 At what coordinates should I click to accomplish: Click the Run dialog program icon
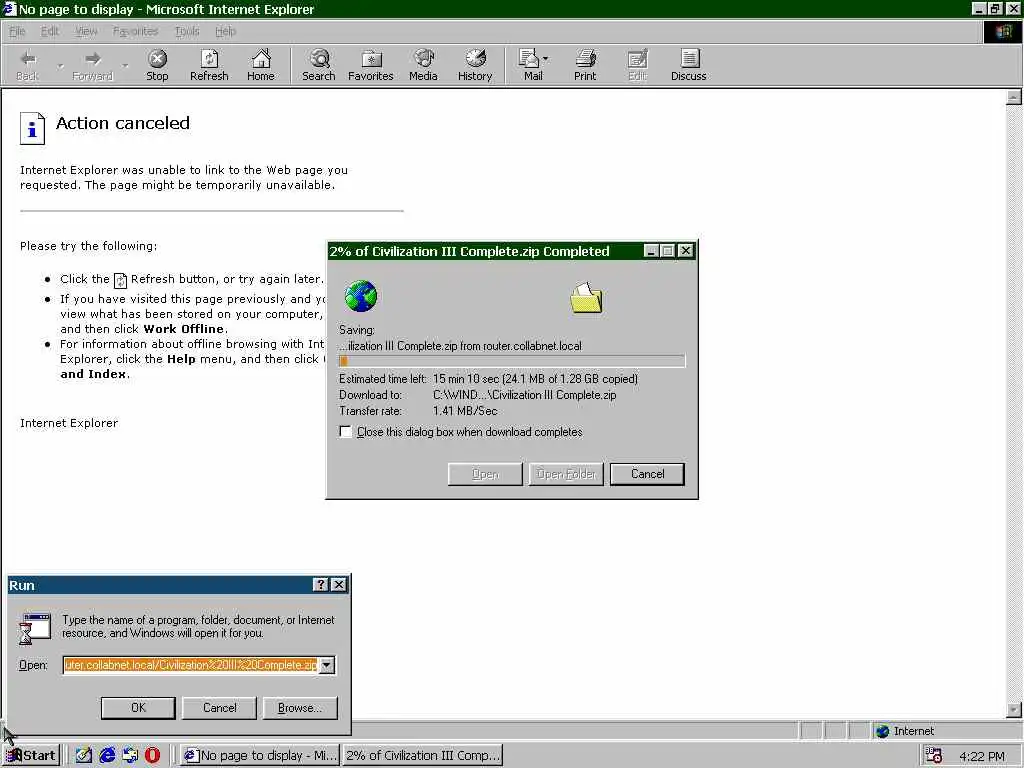tap(35, 628)
